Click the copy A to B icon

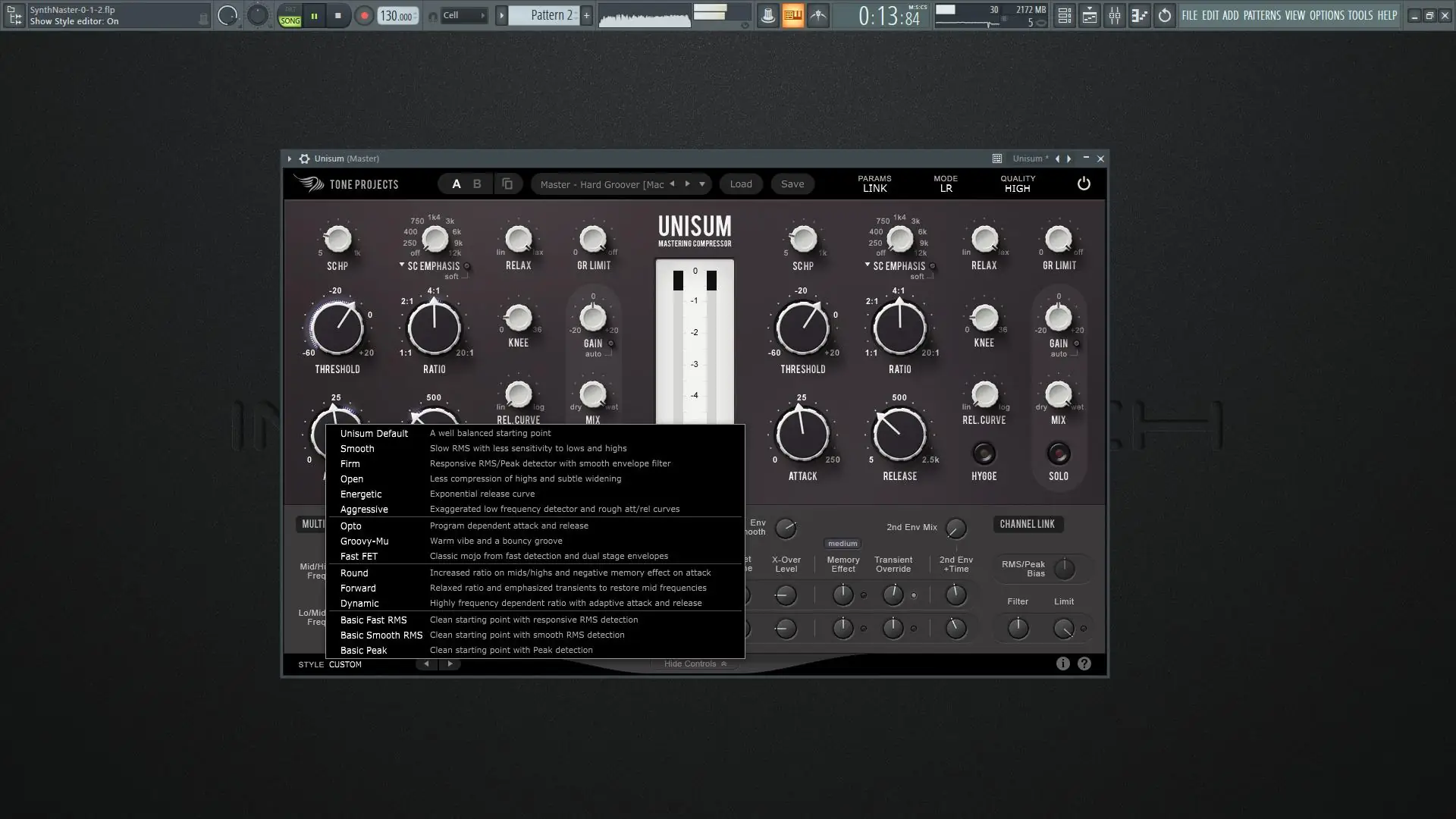pyautogui.click(x=507, y=184)
